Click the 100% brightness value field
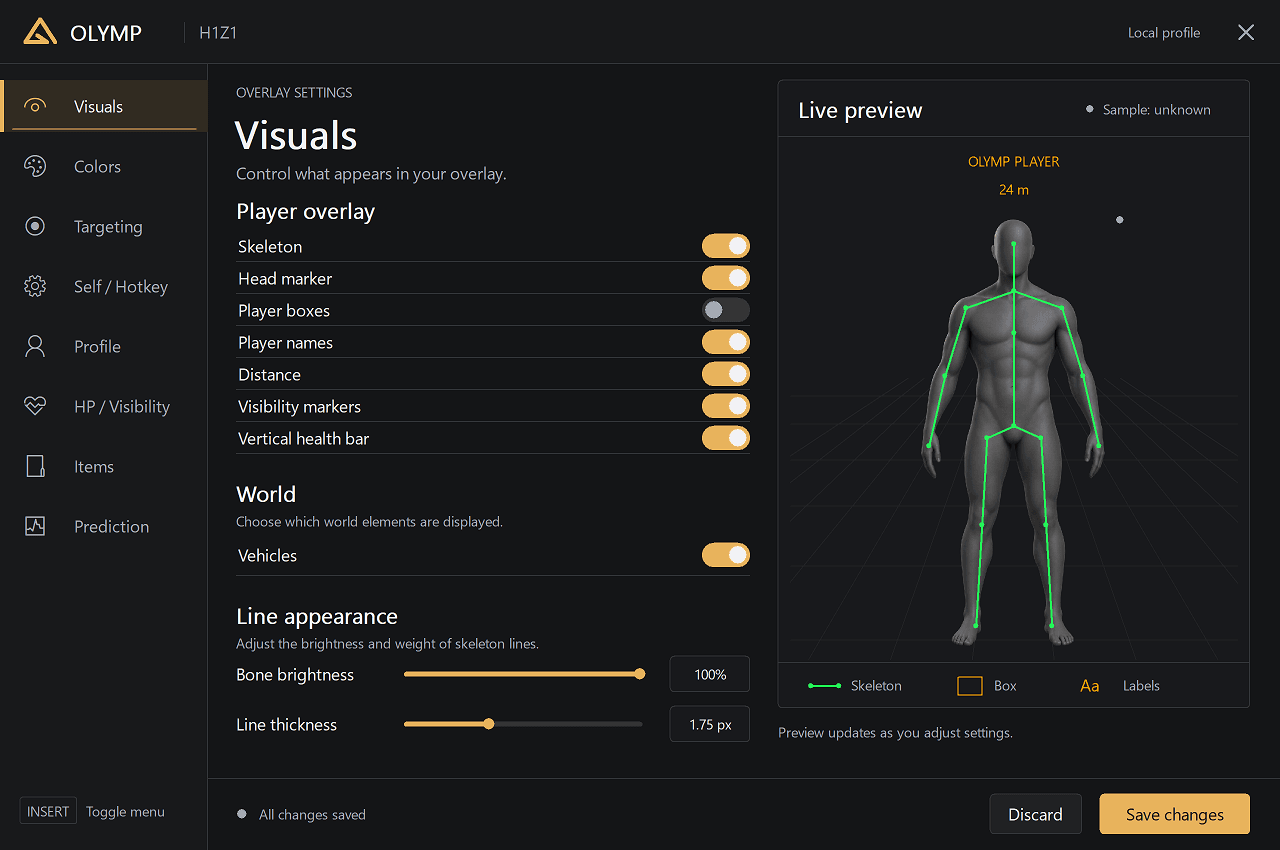 [710, 674]
